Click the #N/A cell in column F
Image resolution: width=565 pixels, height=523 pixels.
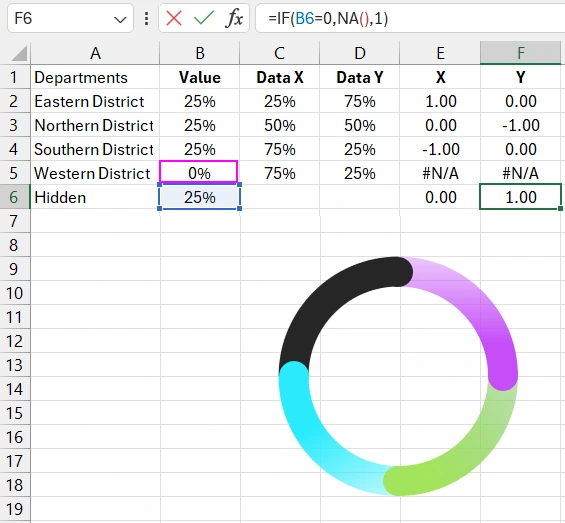(520, 173)
